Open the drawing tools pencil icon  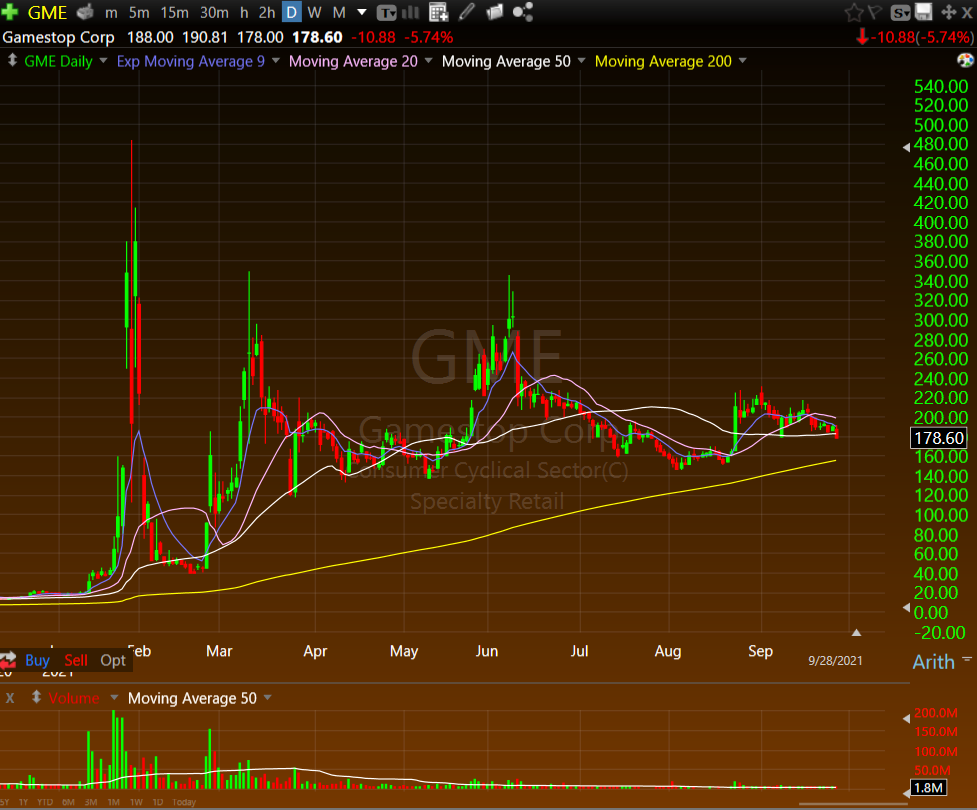click(x=466, y=12)
